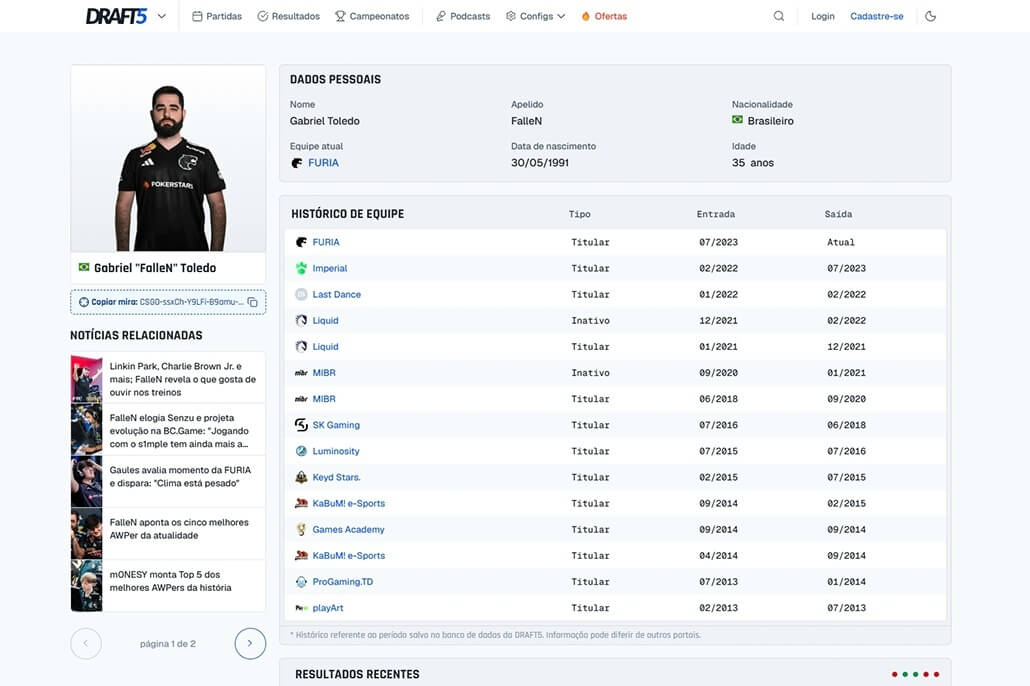Click thumbnail of m0NESY Top 5 news
The height and width of the screenshot is (686, 1030).
pyautogui.click(x=86, y=585)
